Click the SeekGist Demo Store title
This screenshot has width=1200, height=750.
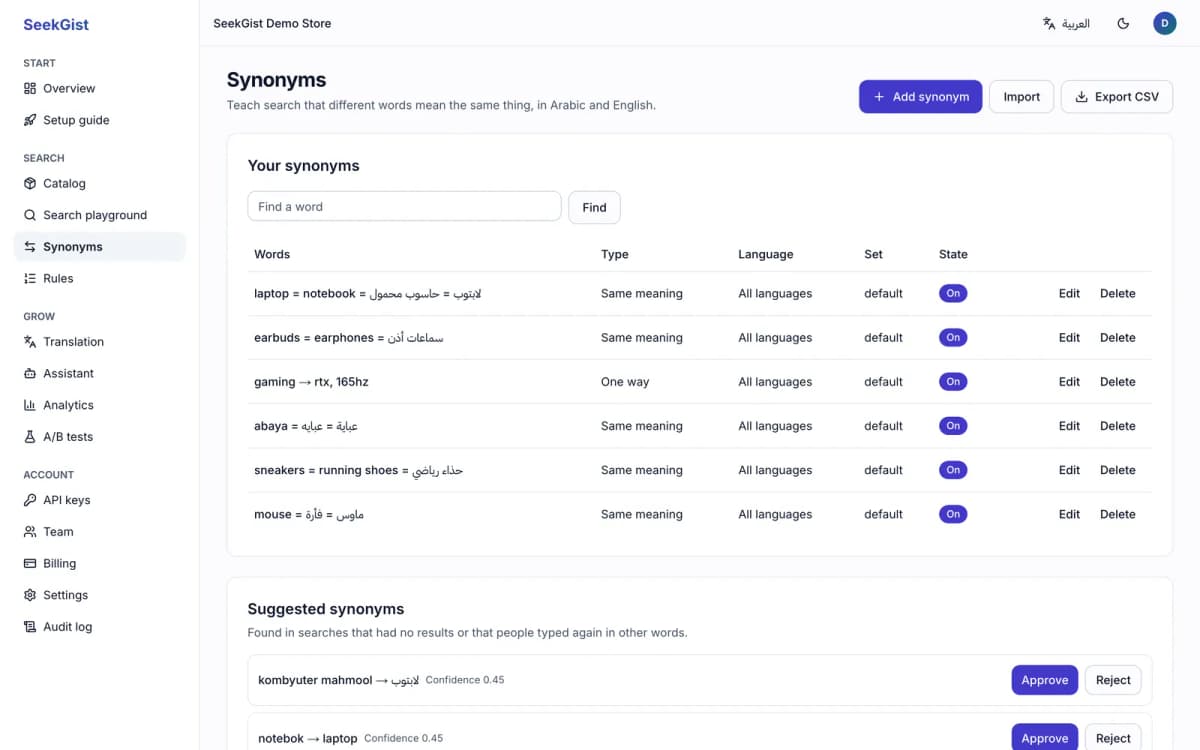(272, 23)
